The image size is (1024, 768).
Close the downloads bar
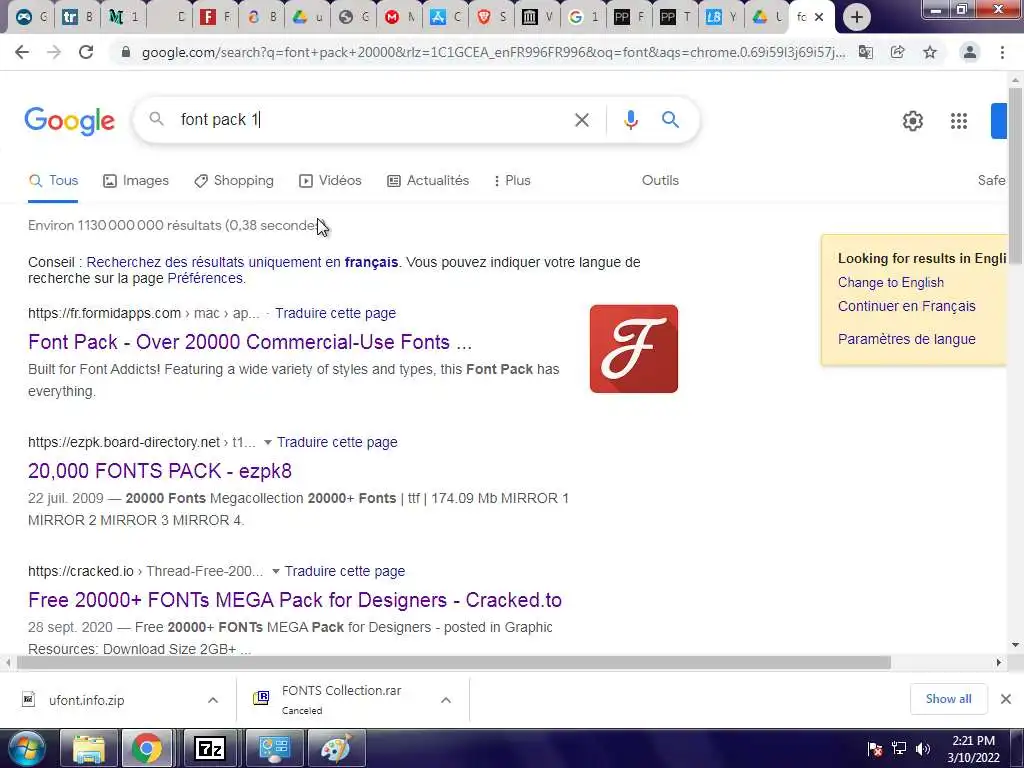click(x=1006, y=699)
